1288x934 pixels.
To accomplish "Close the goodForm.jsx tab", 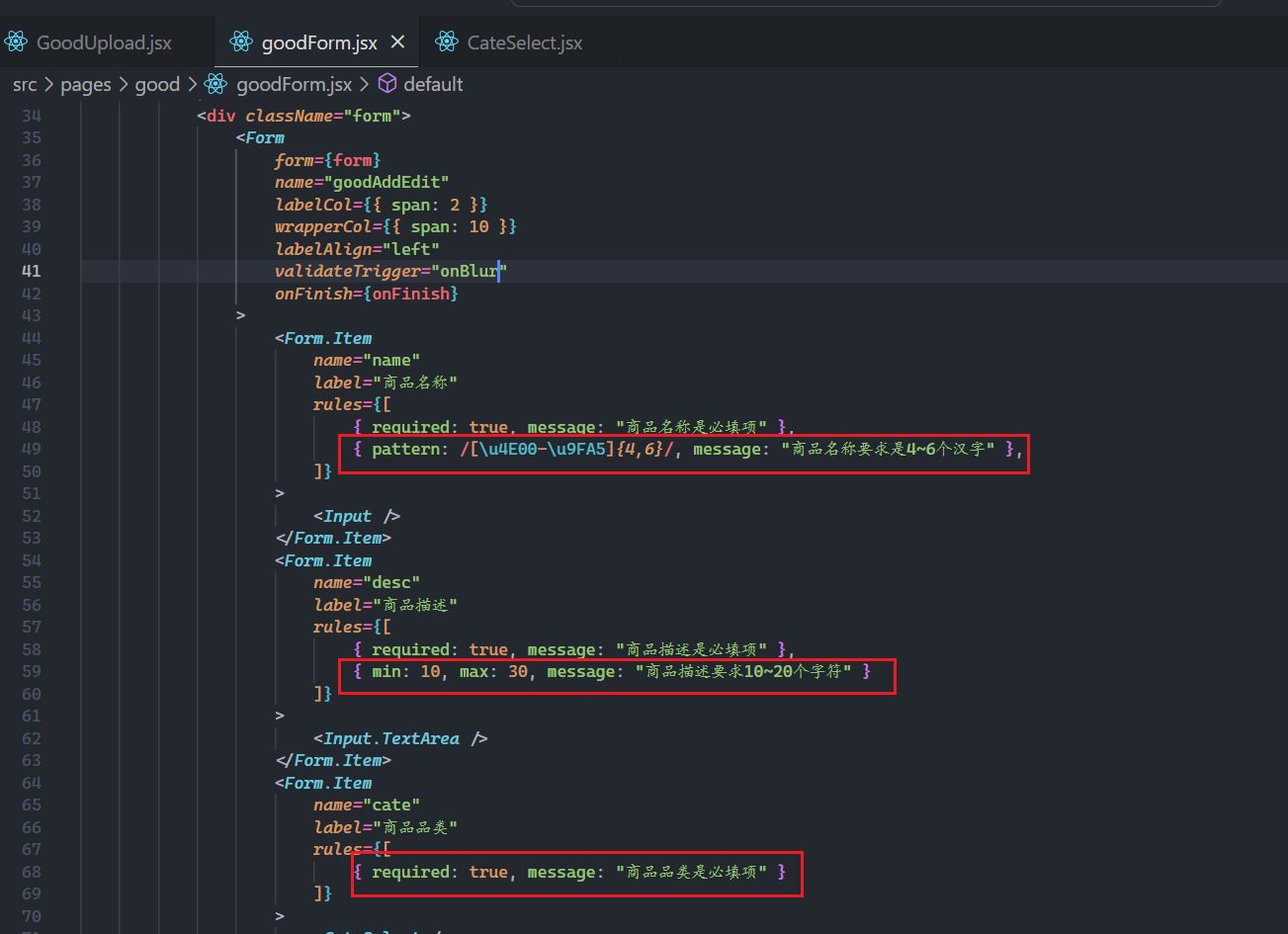I will (397, 42).
